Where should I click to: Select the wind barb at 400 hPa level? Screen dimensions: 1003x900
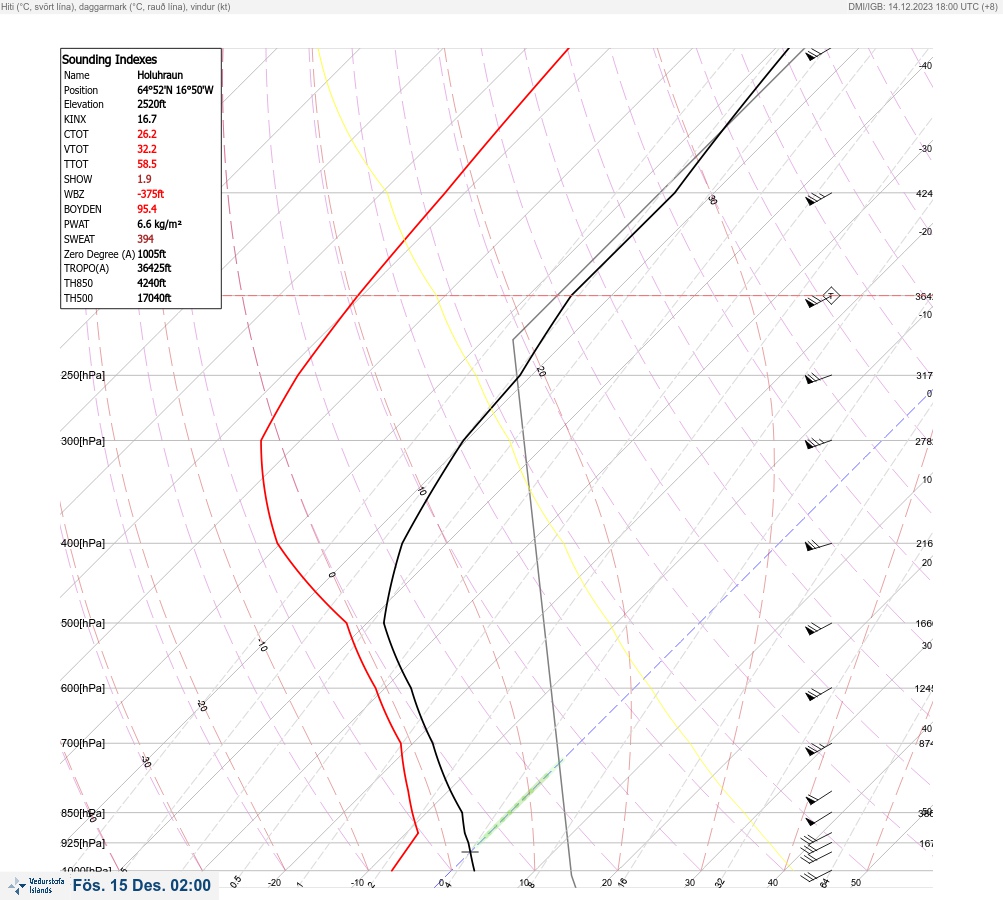tap(818, 545)
